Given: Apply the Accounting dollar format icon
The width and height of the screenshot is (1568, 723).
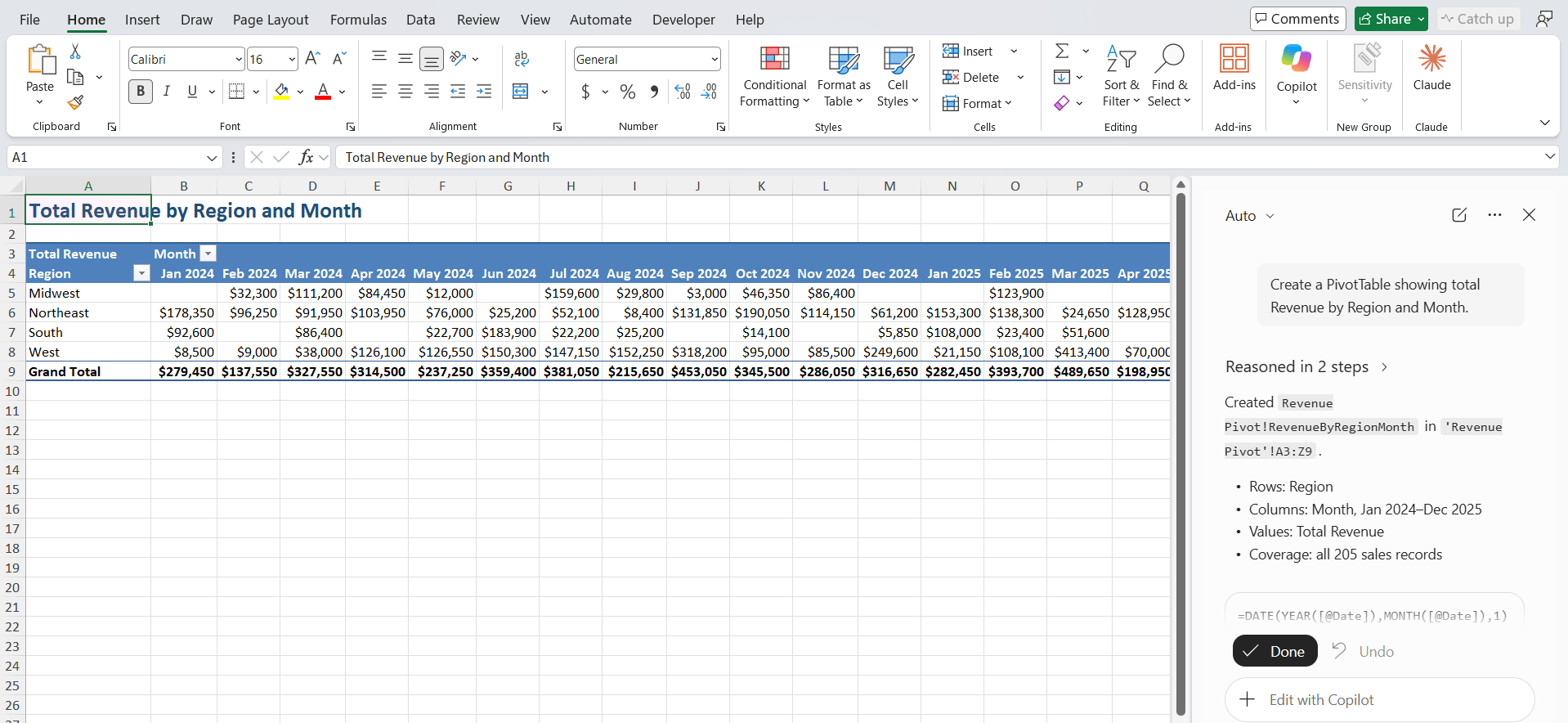Looking at the screenshot, I should 585,92.
